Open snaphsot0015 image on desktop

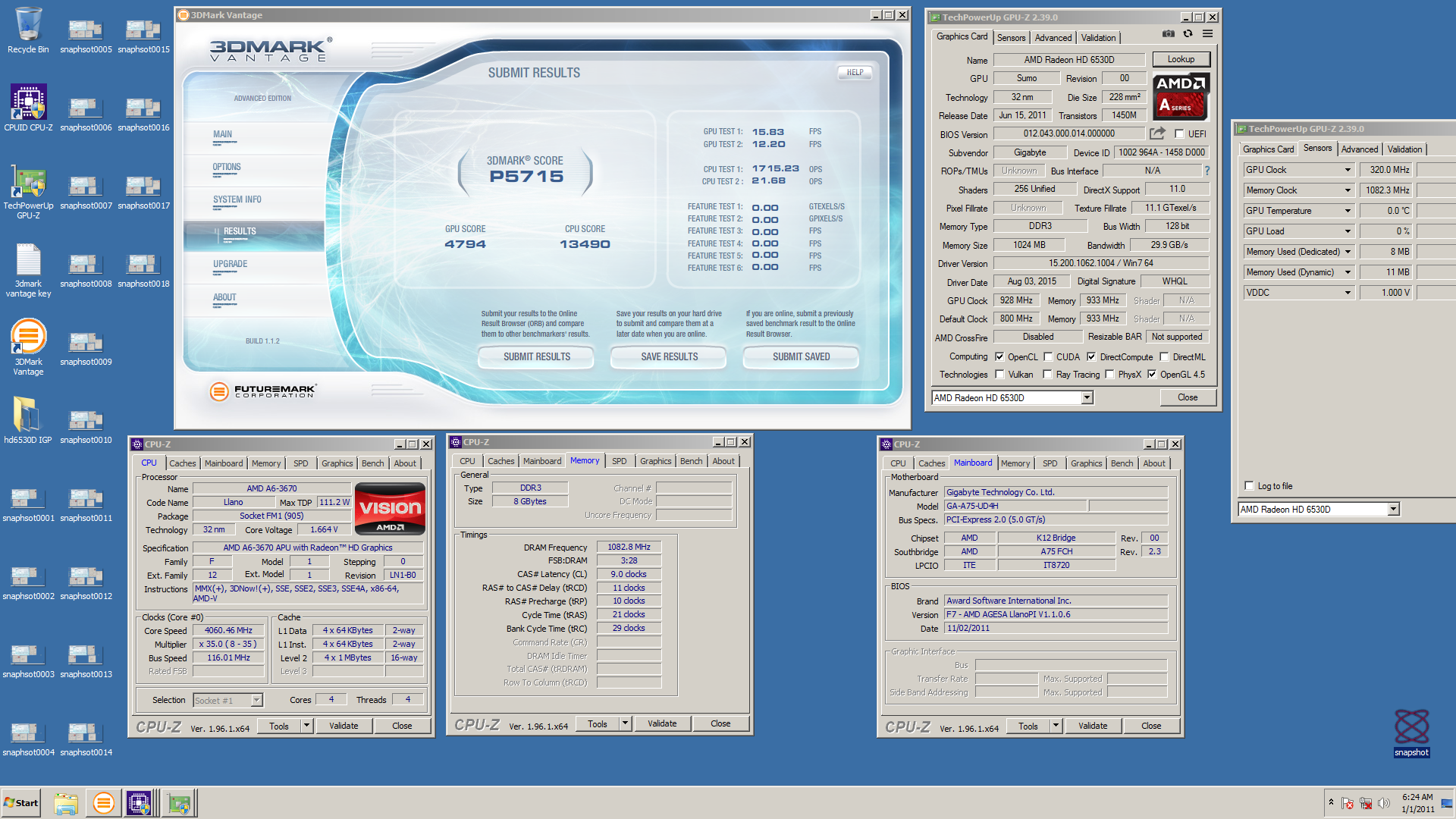143,36
